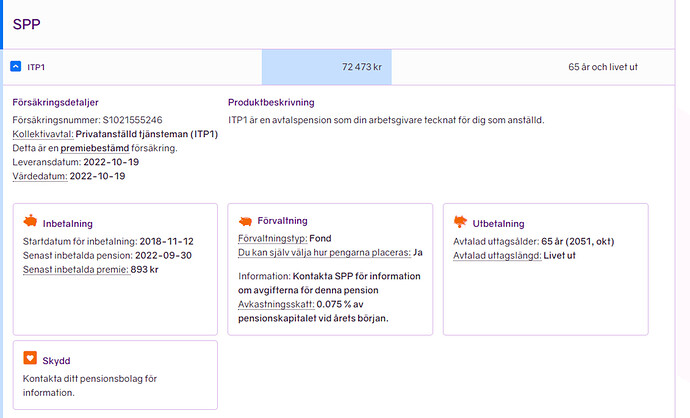Click the SPP section heading

27,23
